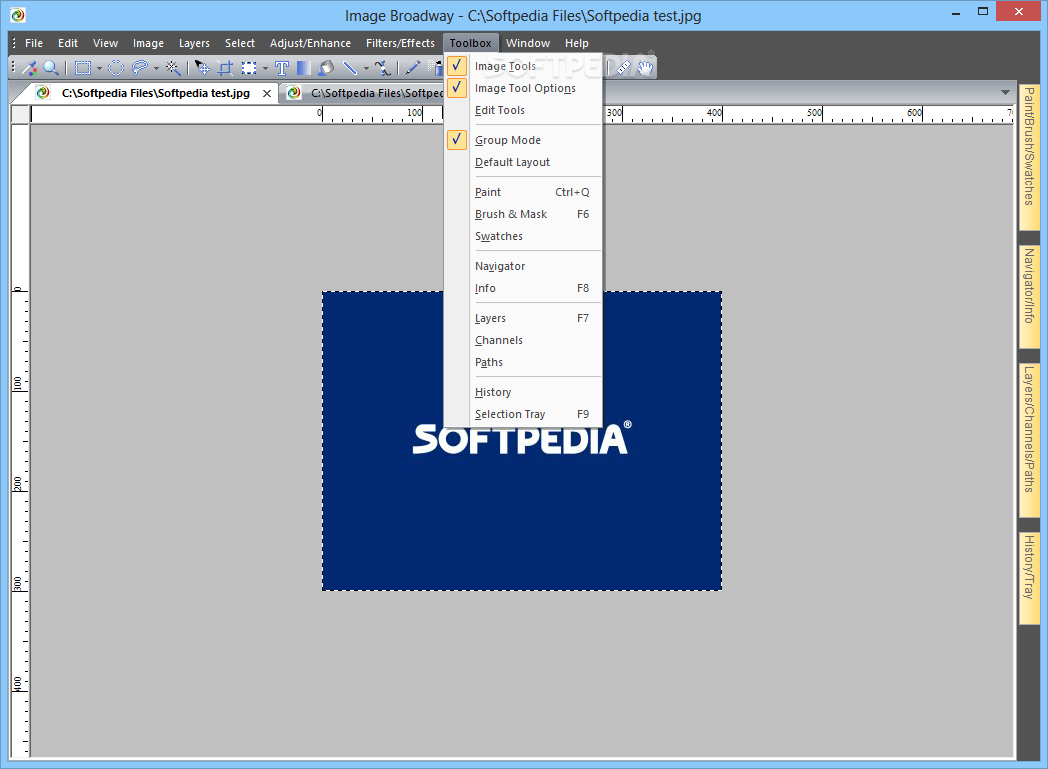Image resolution: width=1048 pixels, height=769 pixels.
Task: Select the Crop tool
Action: pos(226,67)
